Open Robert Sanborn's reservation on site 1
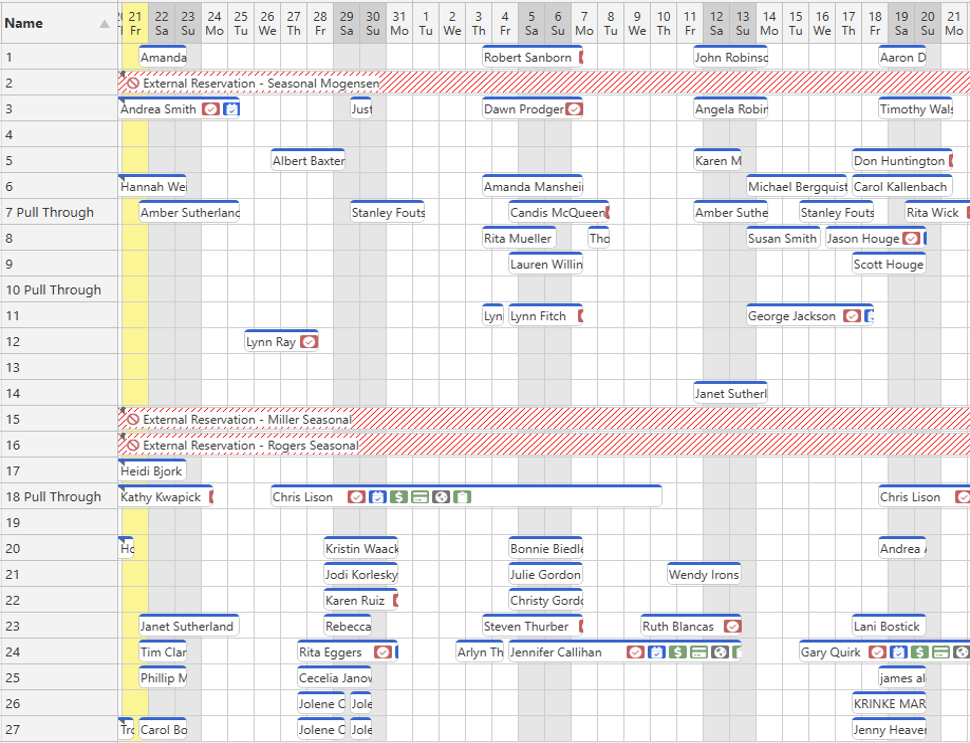 pos(532,58)
